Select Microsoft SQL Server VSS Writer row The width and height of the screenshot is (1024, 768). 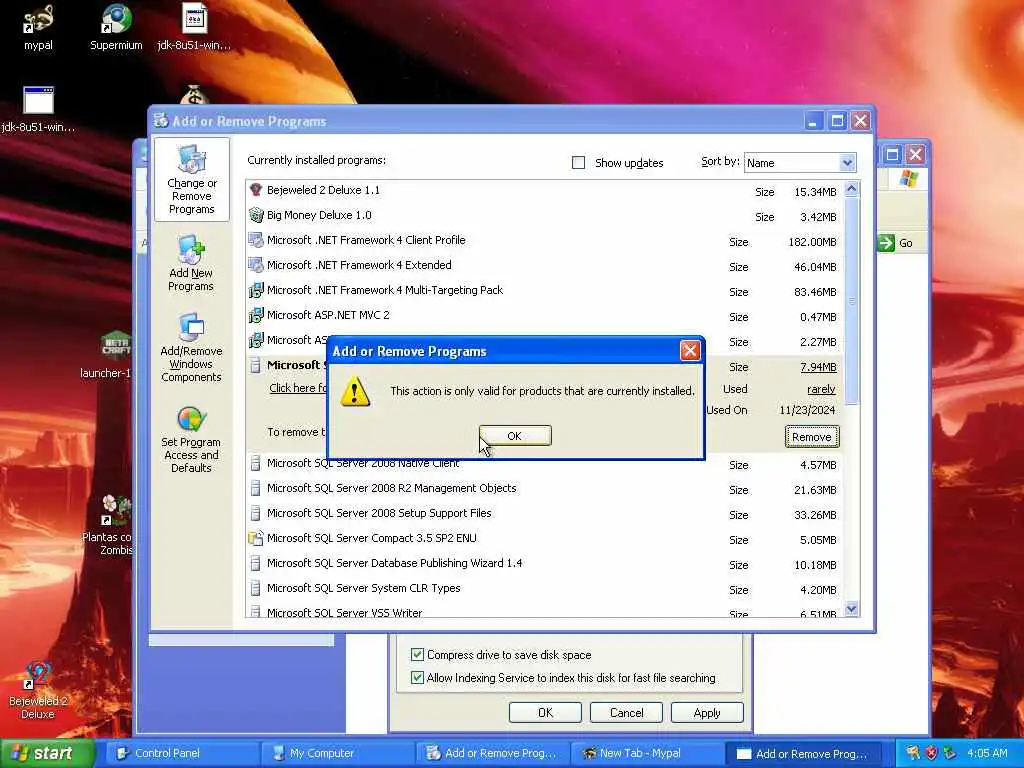545,612
